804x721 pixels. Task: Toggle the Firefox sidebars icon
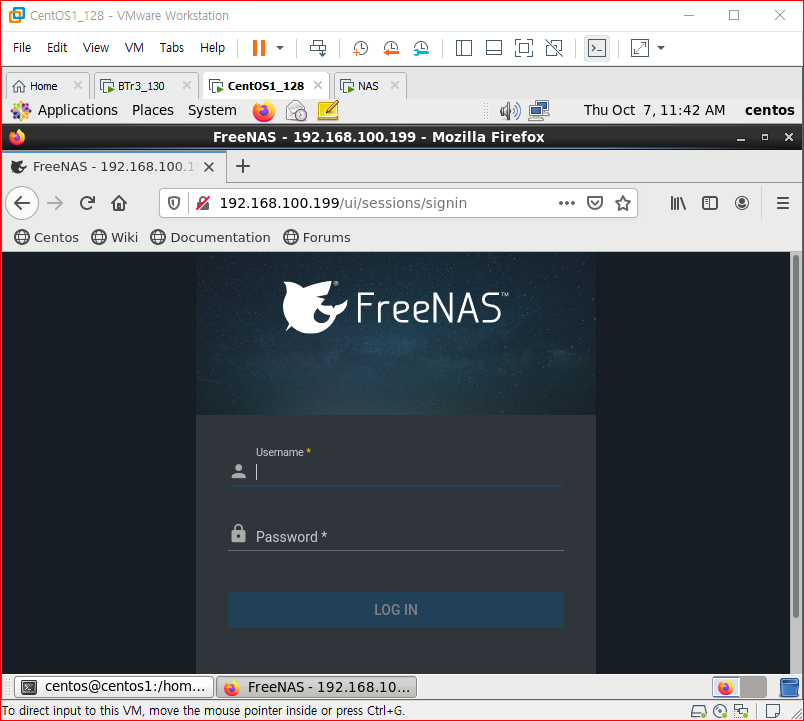tap(710, 204)
